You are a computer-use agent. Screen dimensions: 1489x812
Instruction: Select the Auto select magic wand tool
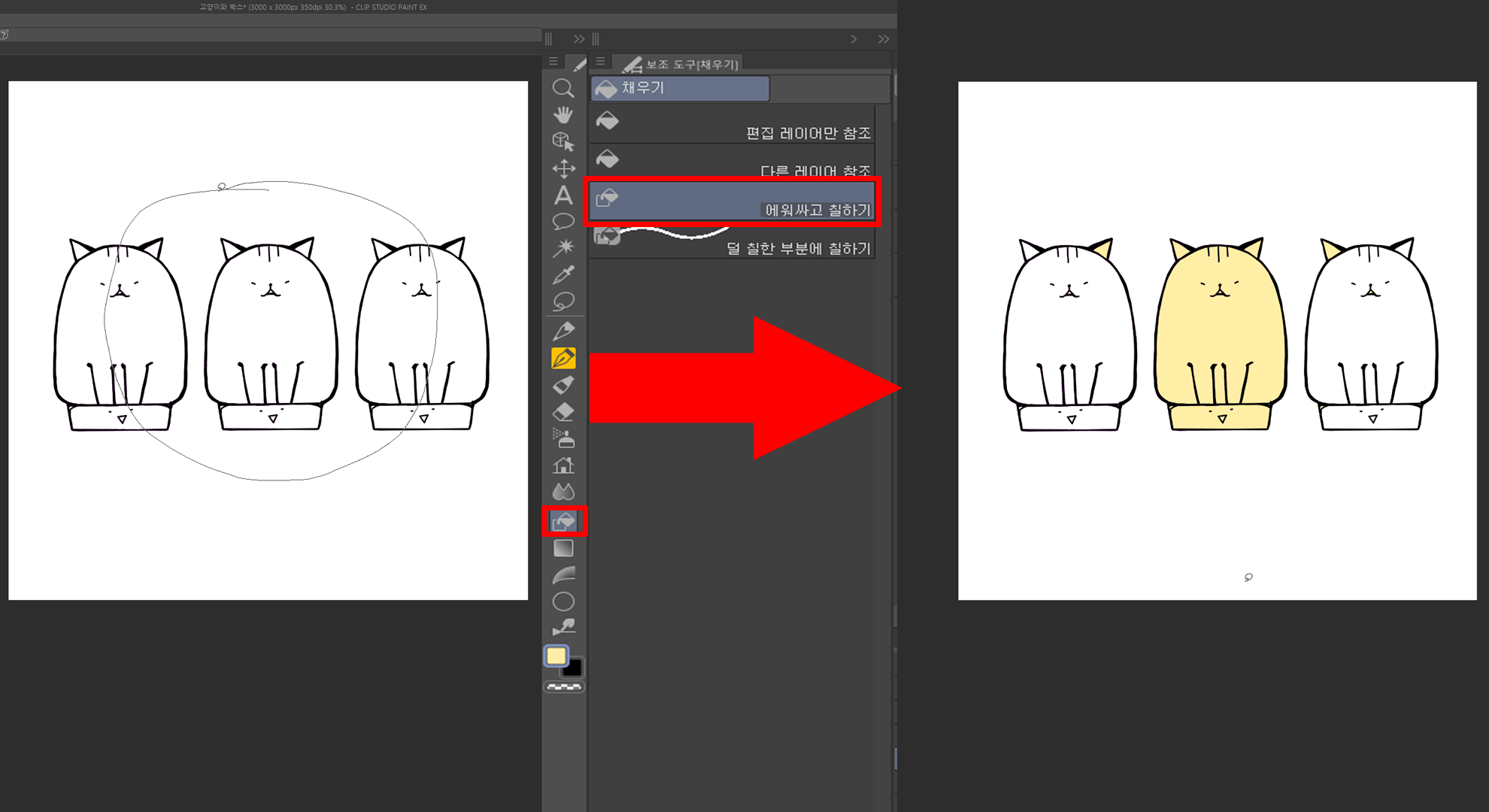(x=563, y=247)
